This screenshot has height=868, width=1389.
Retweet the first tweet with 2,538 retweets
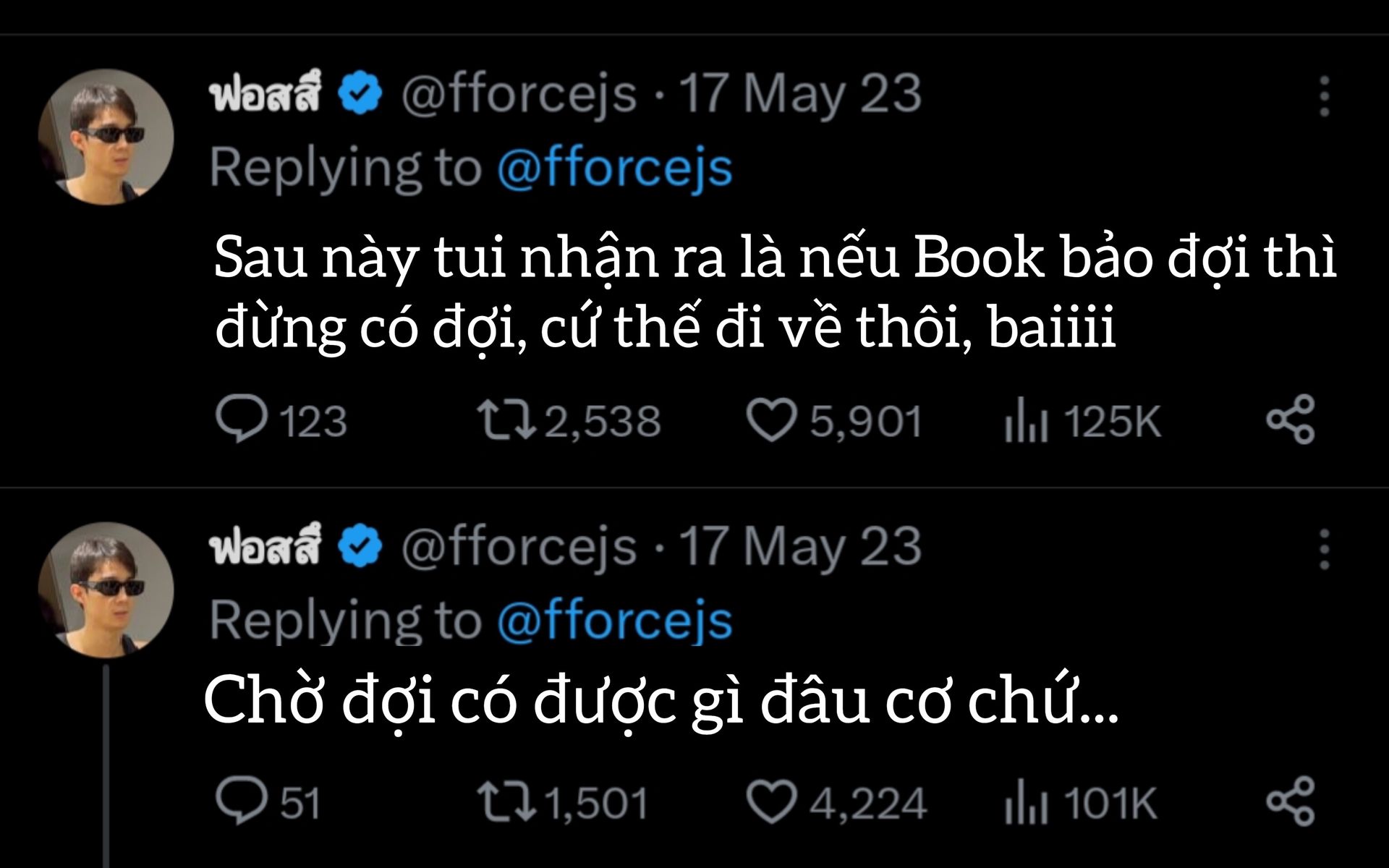click(x=506, y=420)
